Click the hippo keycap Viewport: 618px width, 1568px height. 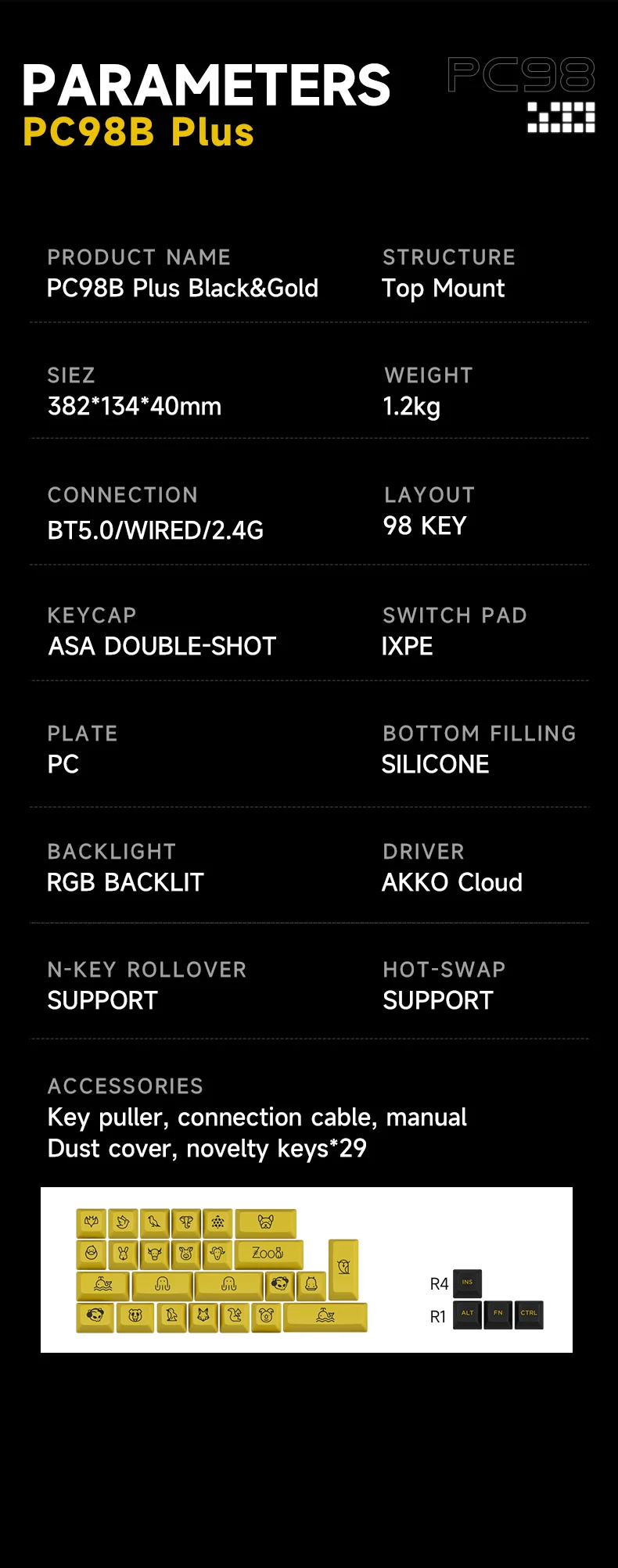(311, 1284)
